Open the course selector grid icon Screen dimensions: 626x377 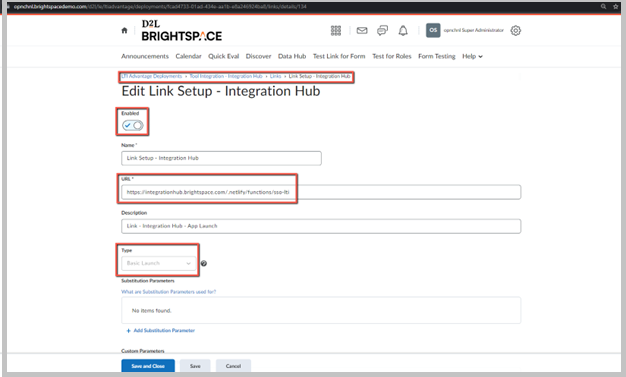[x=336, y=30]
